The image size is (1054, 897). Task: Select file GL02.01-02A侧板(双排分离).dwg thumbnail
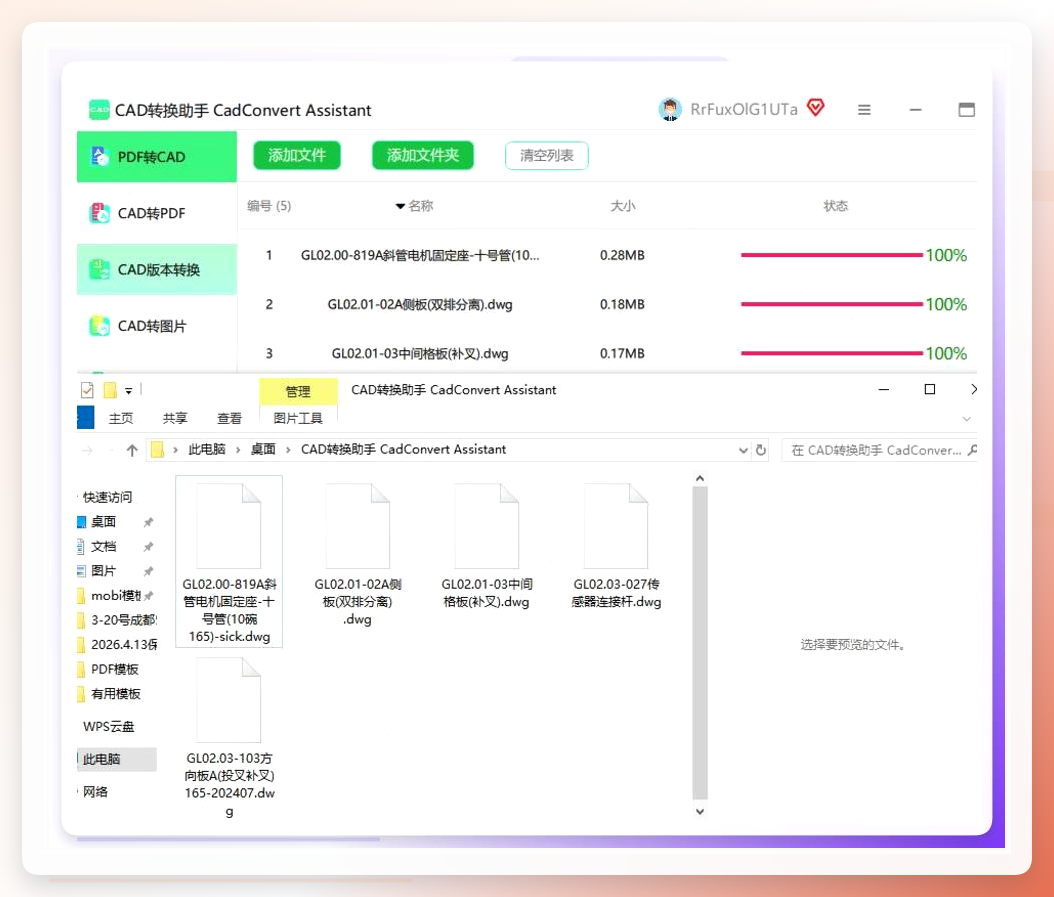358,526
